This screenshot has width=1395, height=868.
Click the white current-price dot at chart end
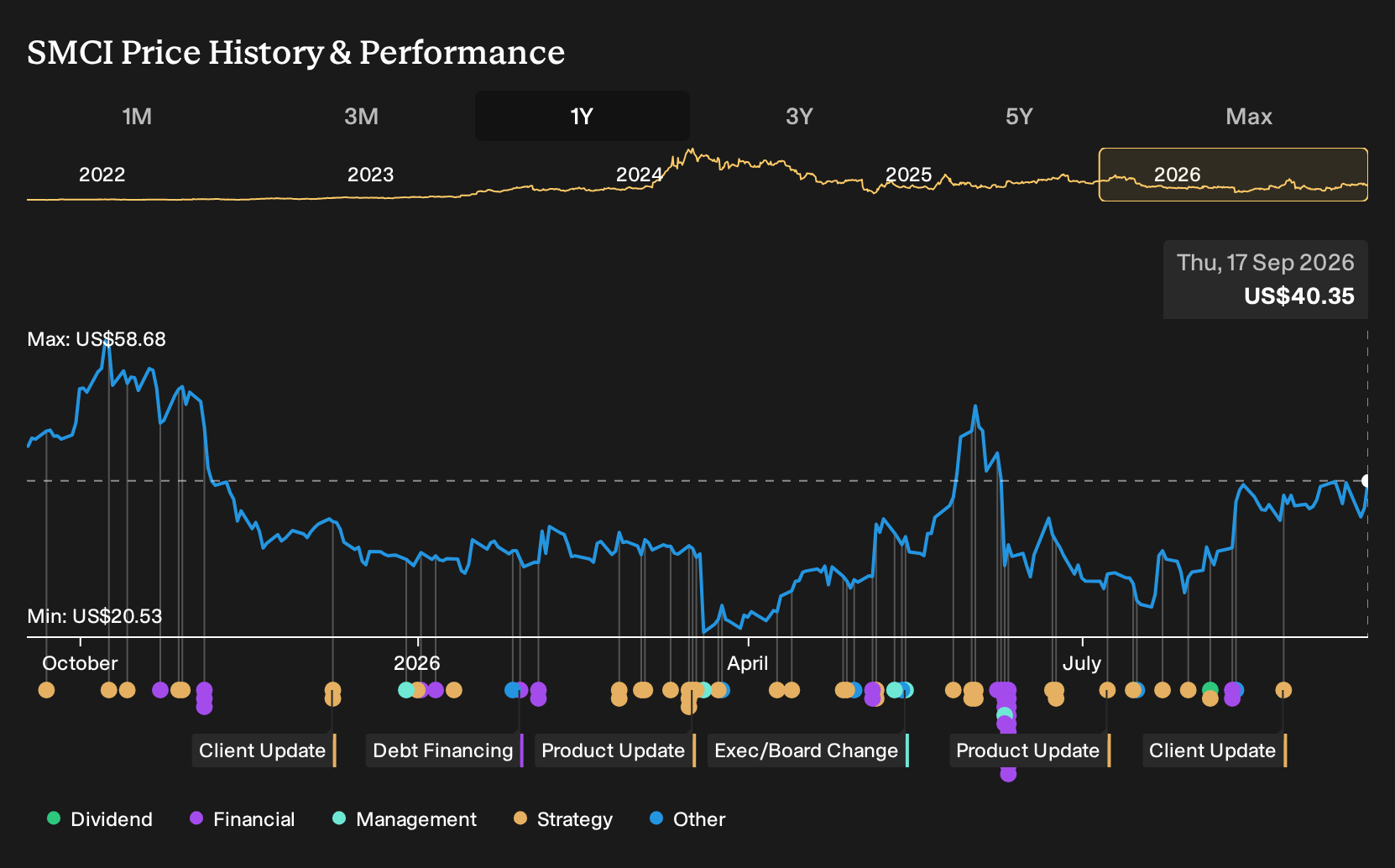tap(1366, 481)
